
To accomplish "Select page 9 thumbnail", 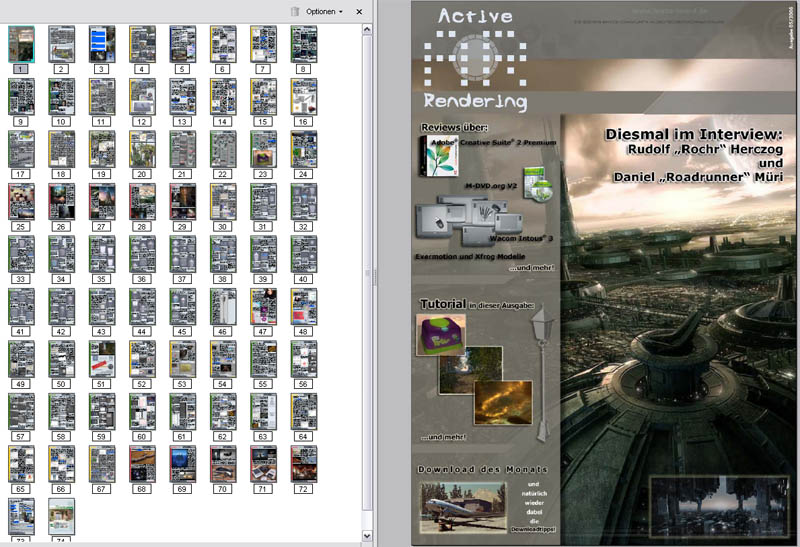I will coord(21,97).
